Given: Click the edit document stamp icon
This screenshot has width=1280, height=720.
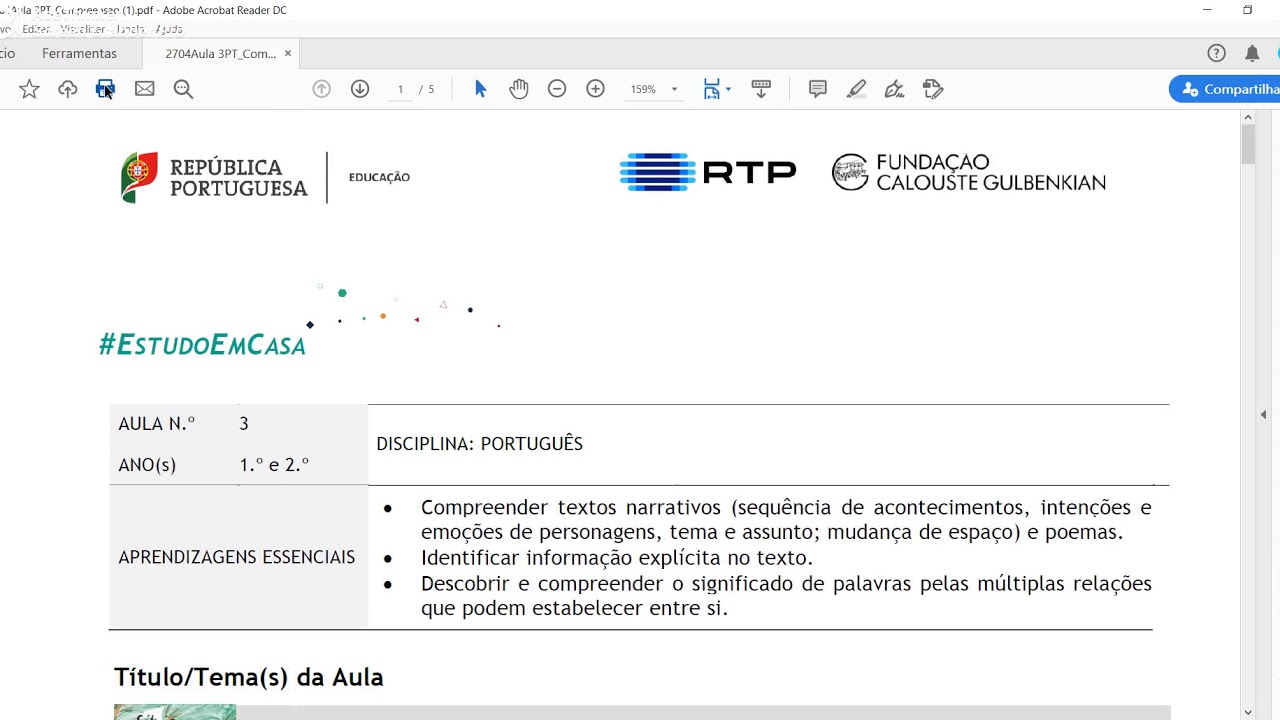Looking at the screenshot, I should pos(933,89).
